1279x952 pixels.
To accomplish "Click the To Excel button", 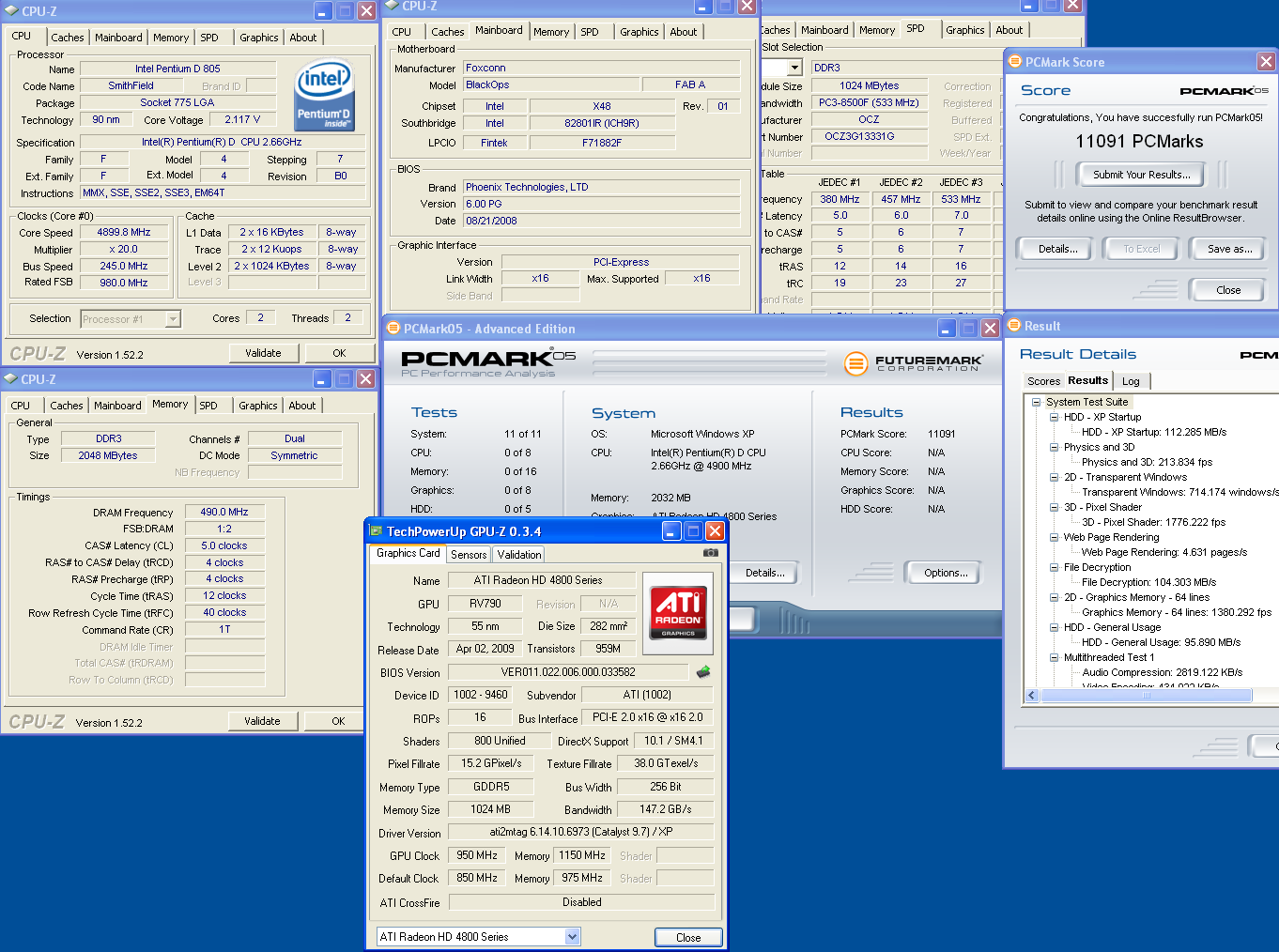I will (x=1141, y=249).
